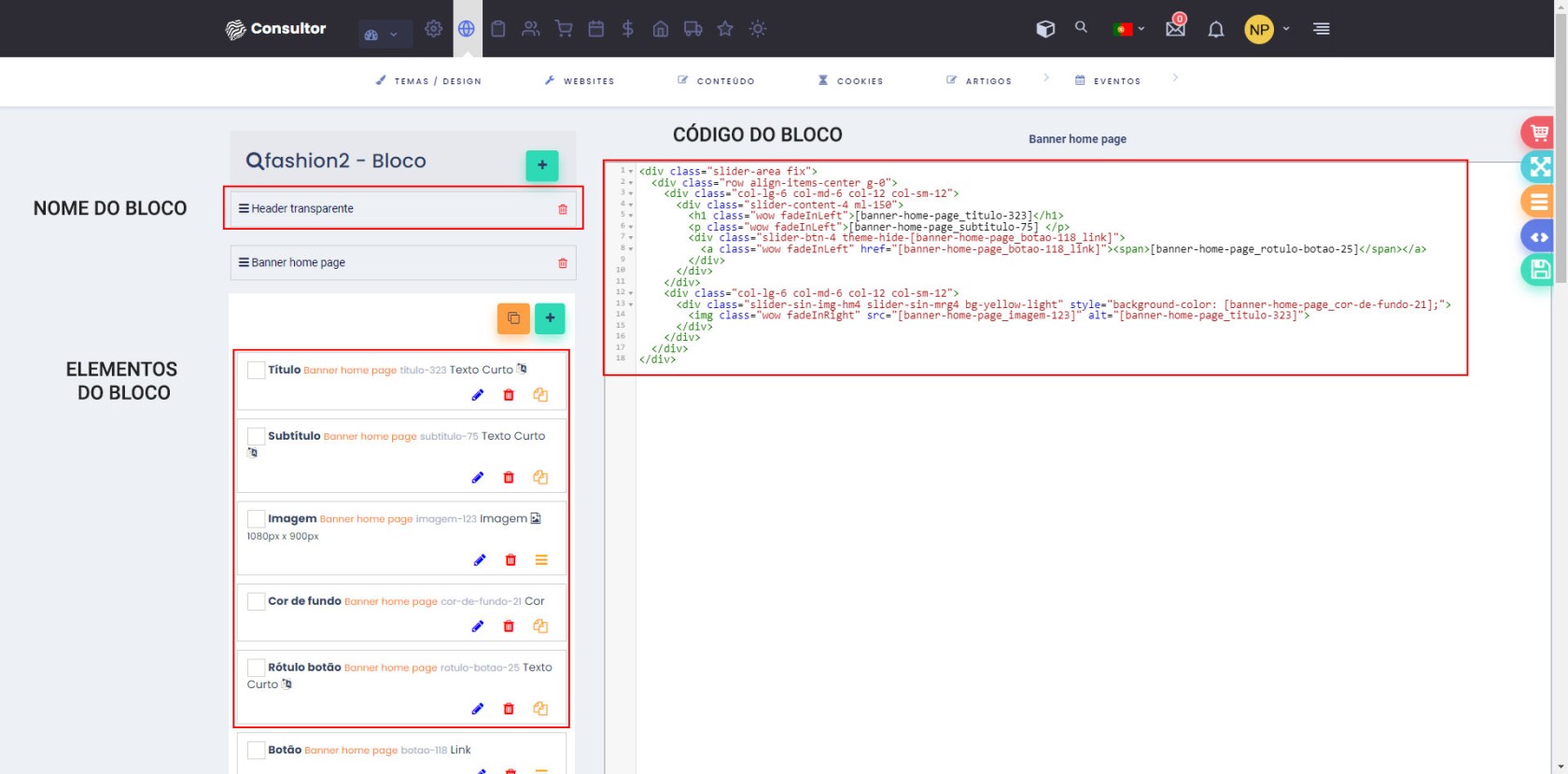Open the house module icon
Screen dimensions: 1568x774
tap(661, 29)
